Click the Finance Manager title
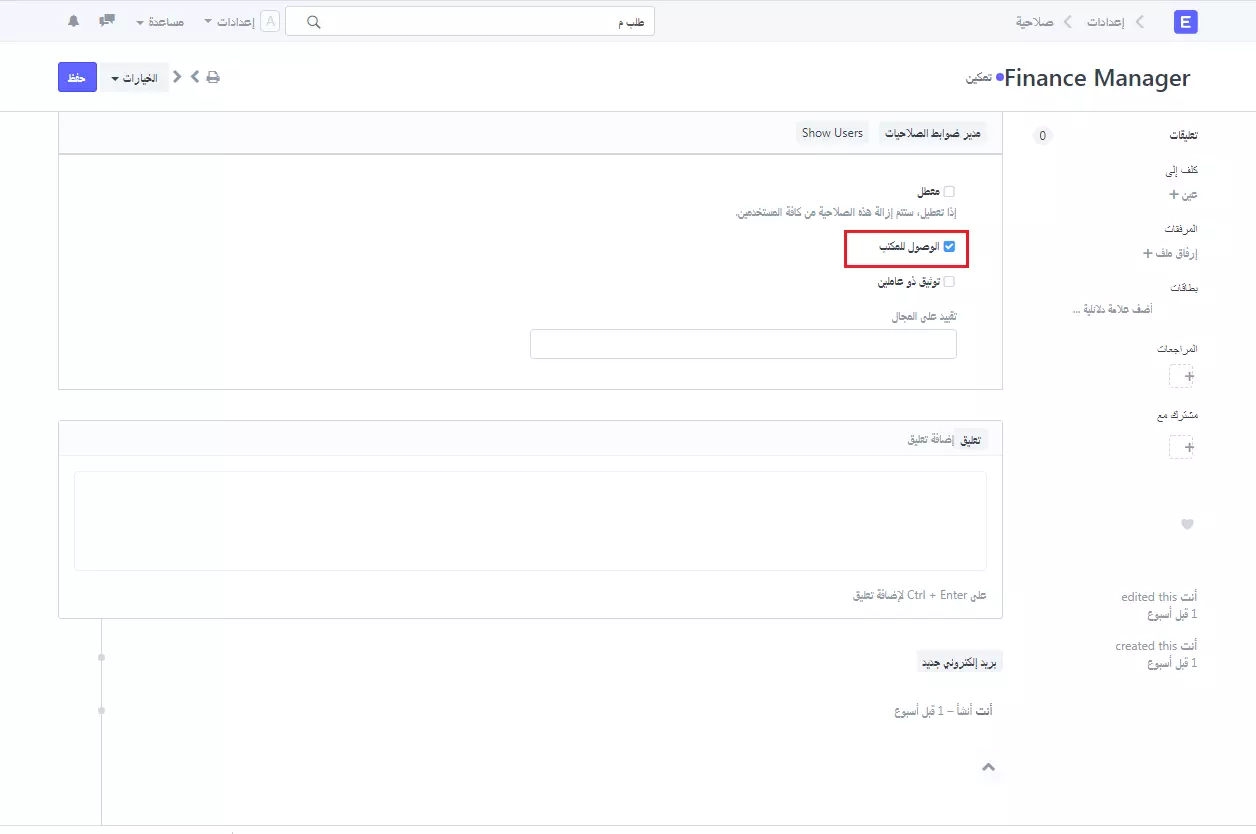The width and height of the screenshot is (1256, 834). pos(1097,78)
